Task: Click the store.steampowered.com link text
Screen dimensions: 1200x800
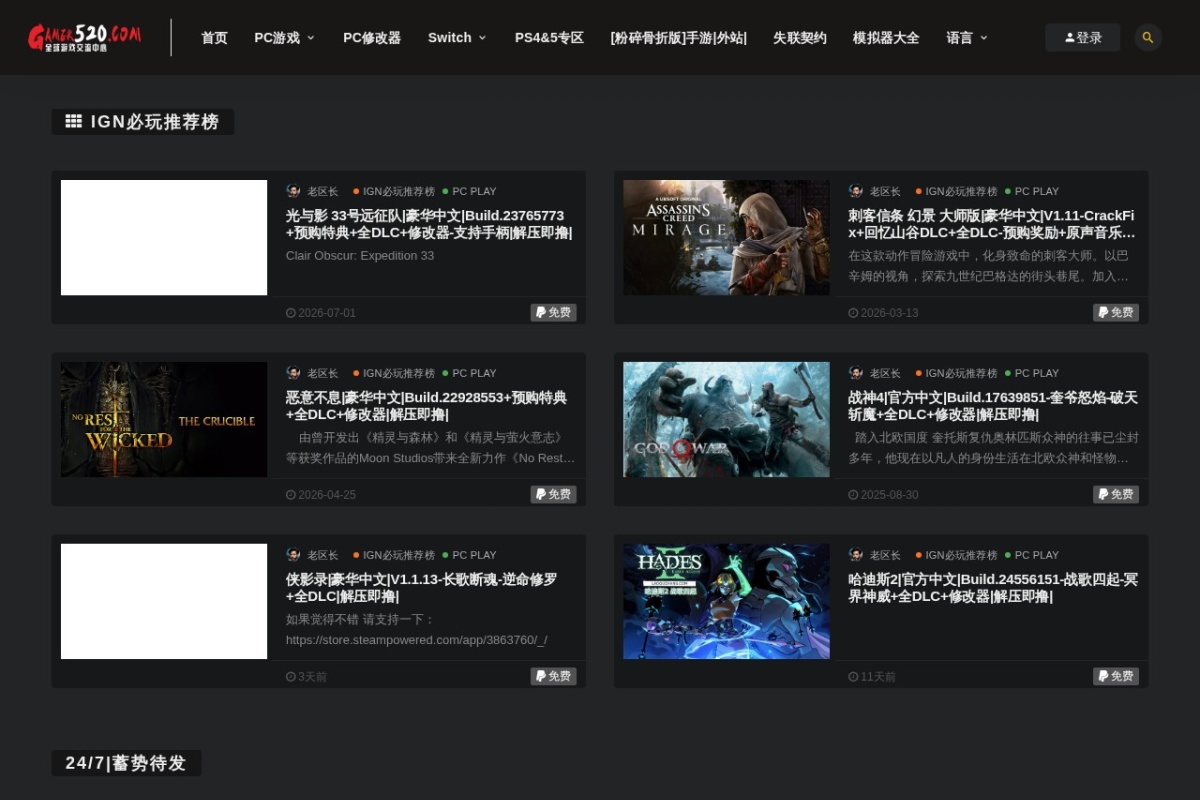Action: click(417, 640)
